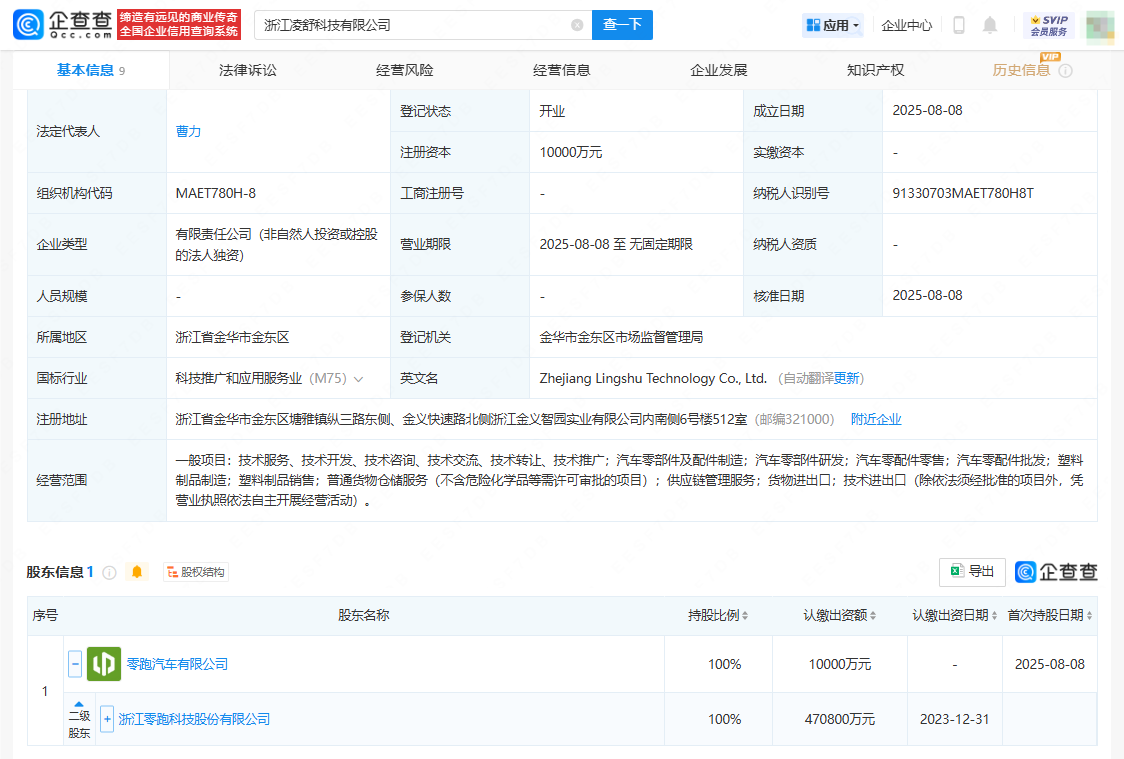Switch to 经营风险 tab
1124x759 pixels.
point(404,70)
